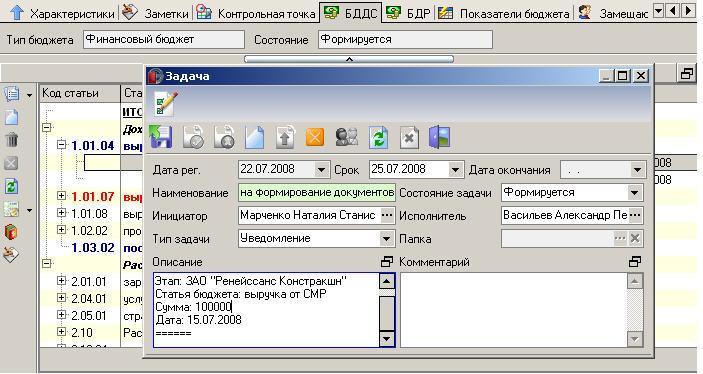
Task: Expand the 1.02.02 tree node
Action: coord(62,230)
